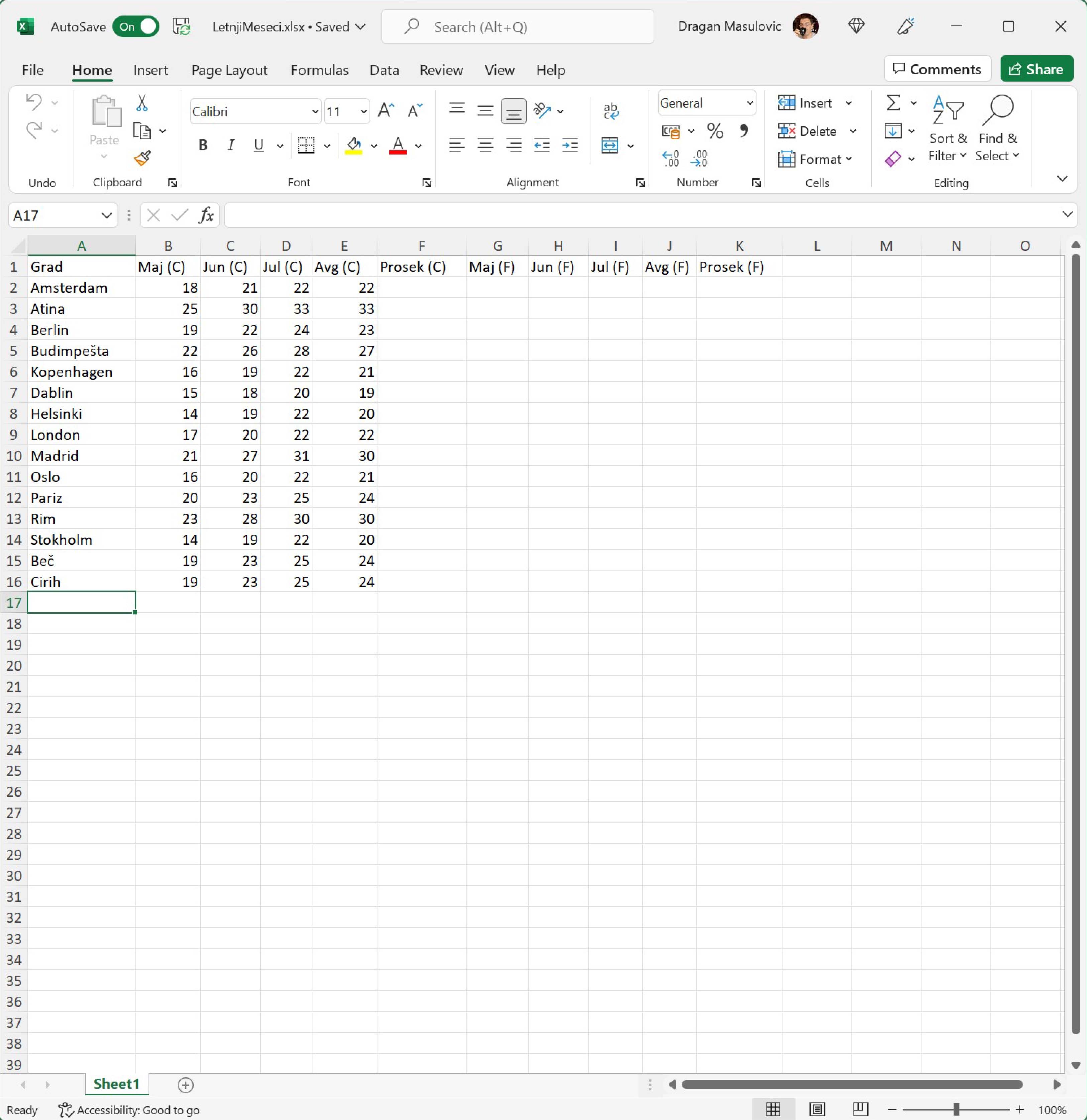The height and width of the screenshot is (1120, 1087).
Task: Click Increase Font Size icon
Action: [x=386, y=111]
